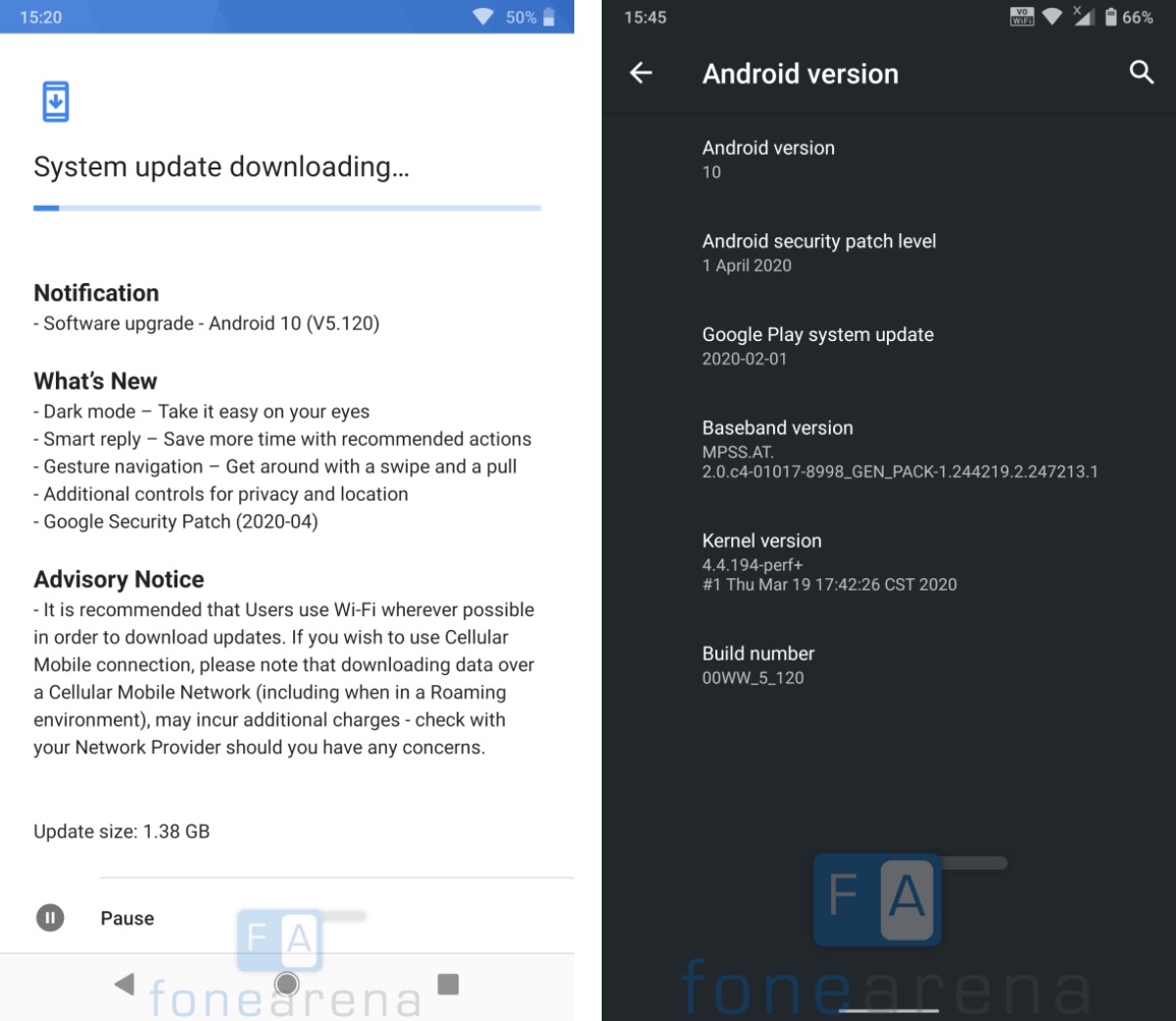The image size is (1176, 1021).
Task: Tap 'Google Security Patch (2020-04)' line
Action: point(176,521)
